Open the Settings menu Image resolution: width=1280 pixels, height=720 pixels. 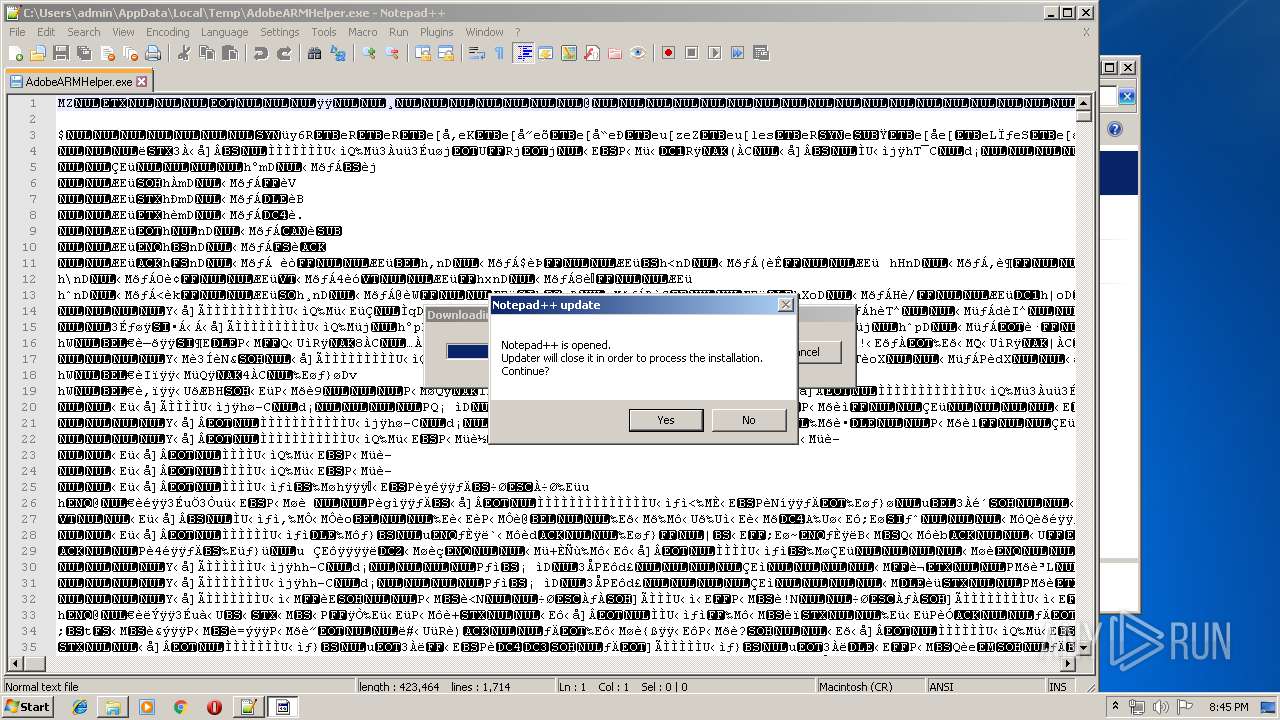click(280, 32)
